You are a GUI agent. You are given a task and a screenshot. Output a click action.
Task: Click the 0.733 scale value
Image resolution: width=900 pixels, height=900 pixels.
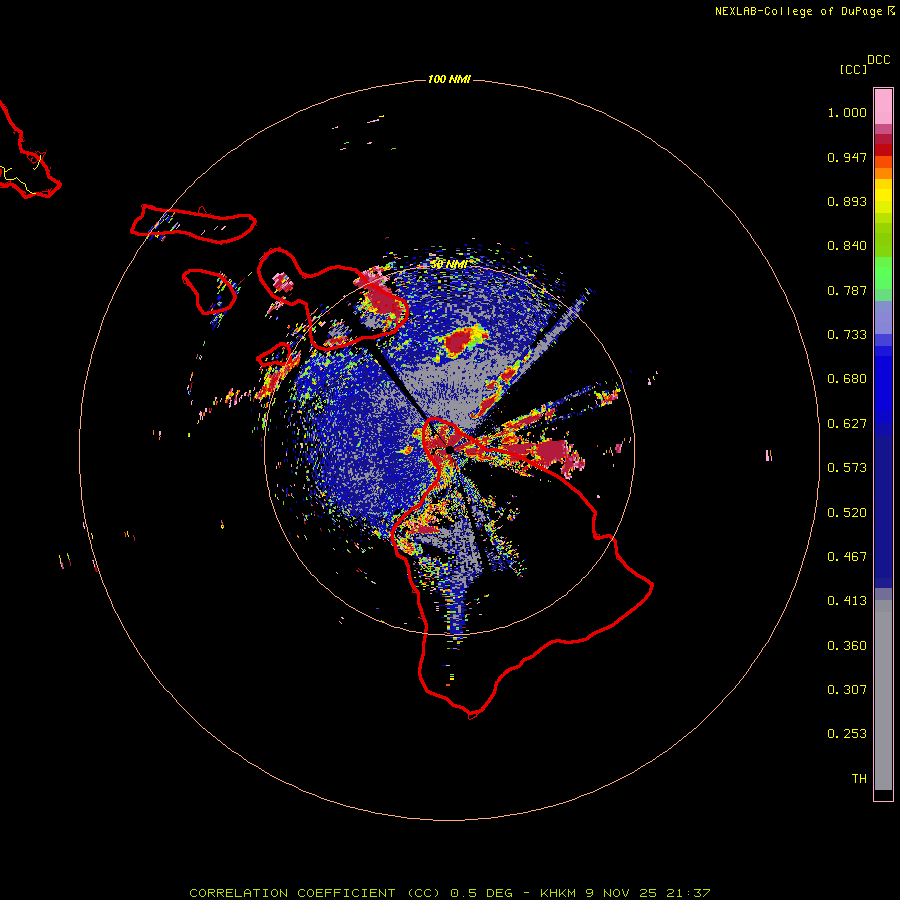[x=847, y=335]
